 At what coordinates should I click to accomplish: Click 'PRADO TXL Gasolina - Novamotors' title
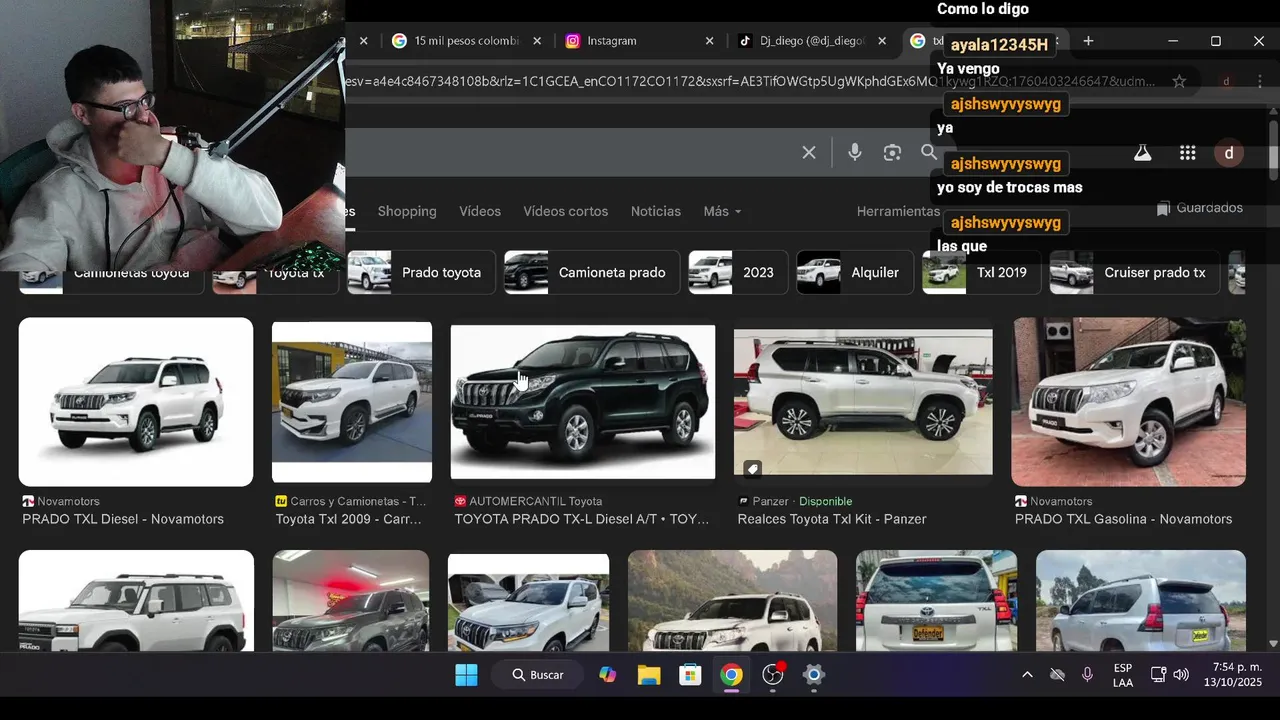point(1123,519)
